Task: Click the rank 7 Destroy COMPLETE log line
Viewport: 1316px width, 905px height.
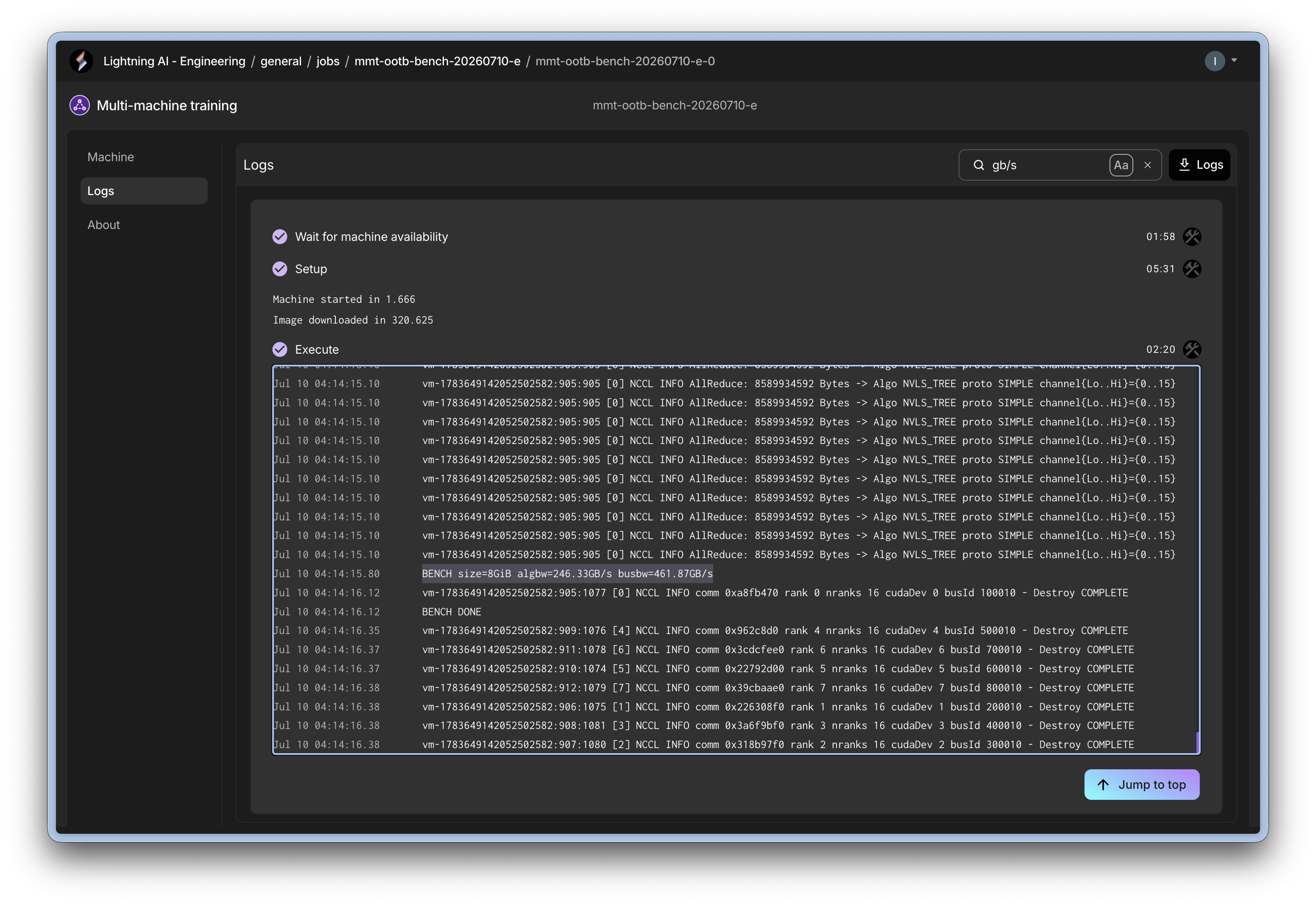Action: [x=778, y=688]
